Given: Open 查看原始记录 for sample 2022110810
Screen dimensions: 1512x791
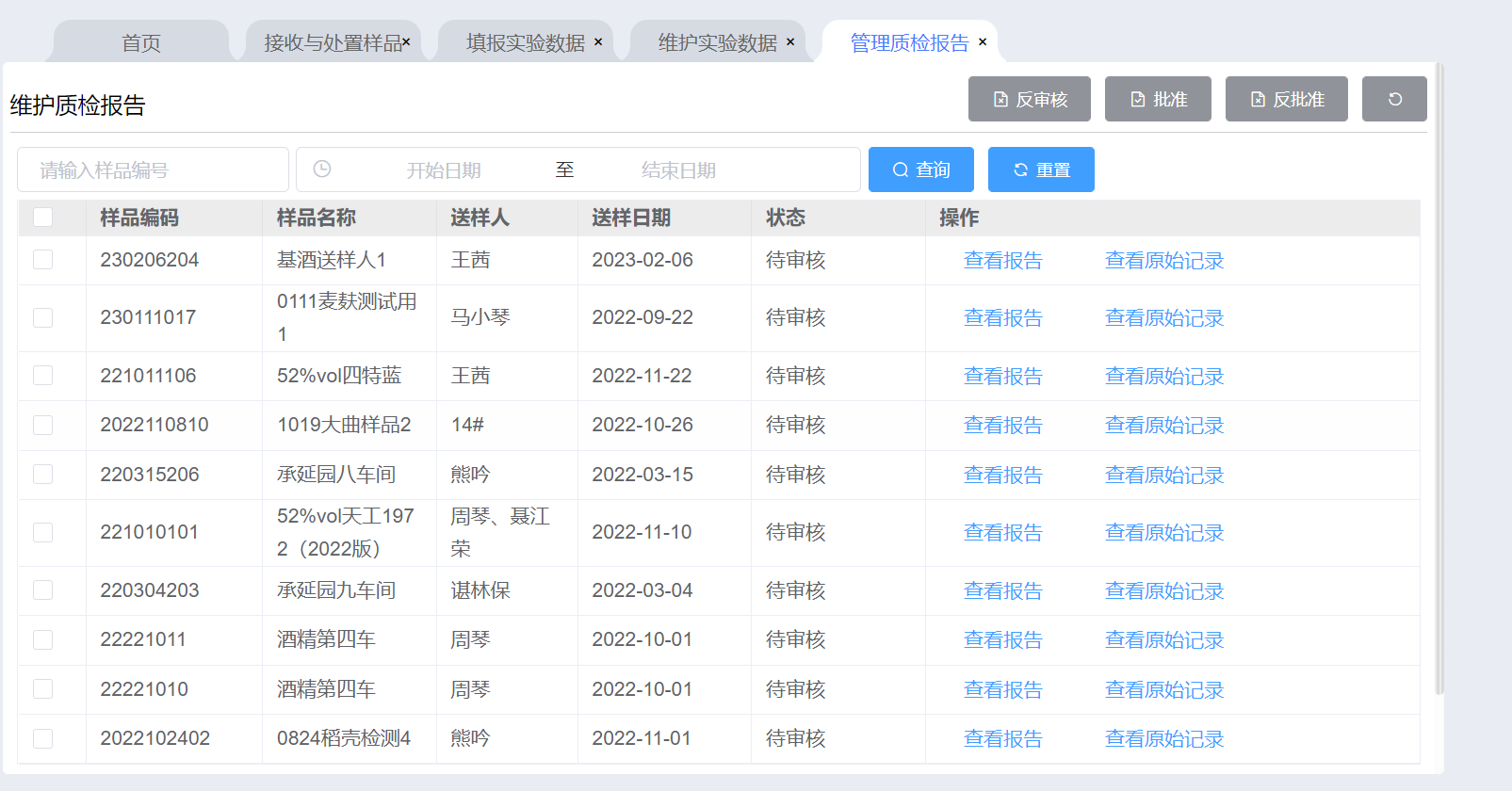Looking at the screenshot, I should 1164,426.
